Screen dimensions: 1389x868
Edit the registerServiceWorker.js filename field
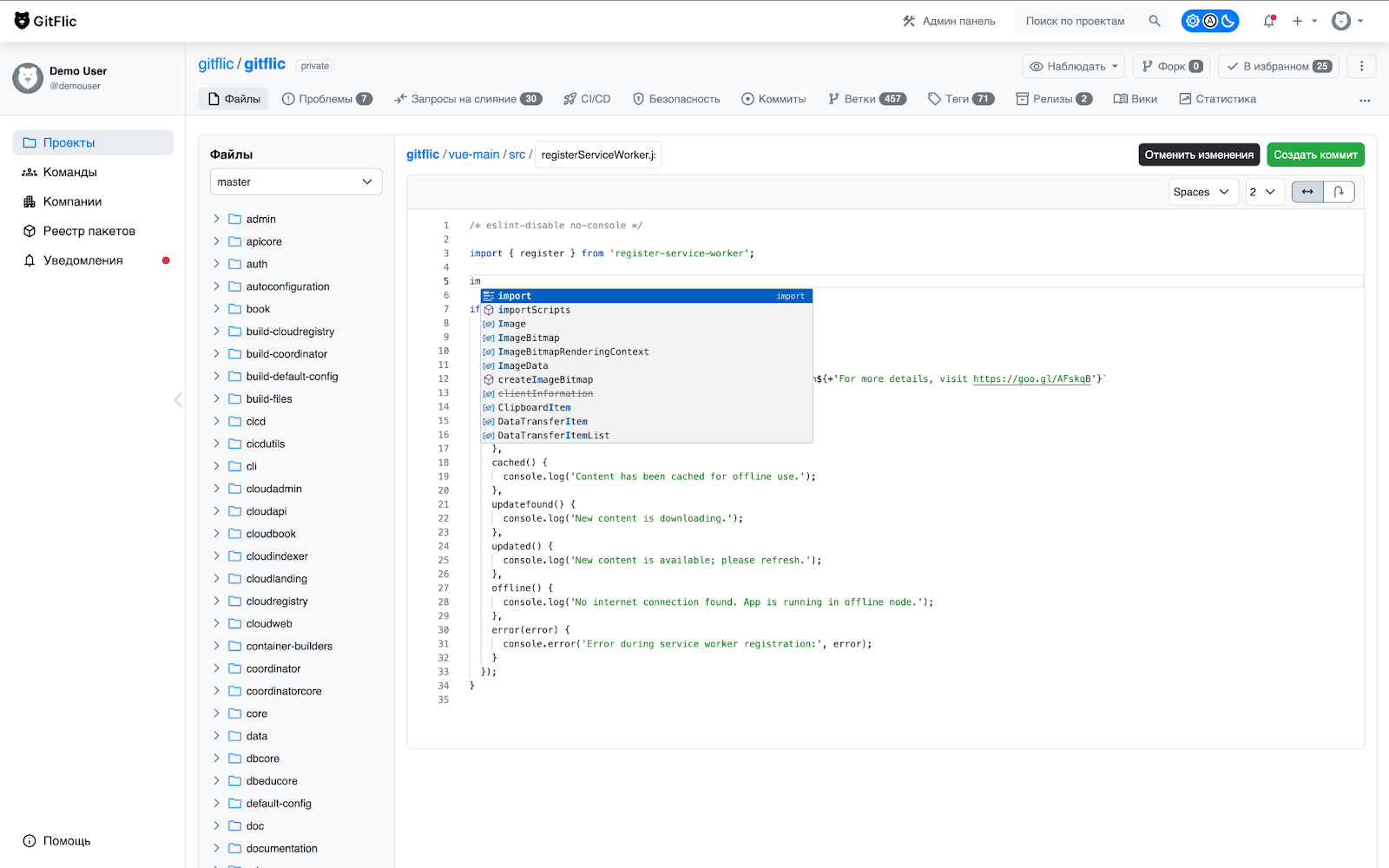tap(598, 155)
